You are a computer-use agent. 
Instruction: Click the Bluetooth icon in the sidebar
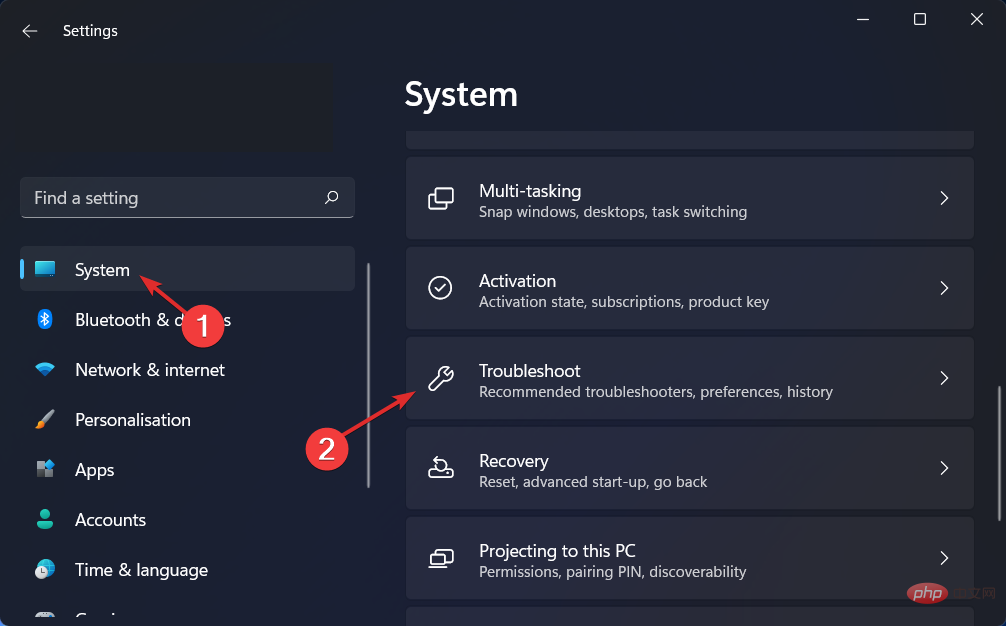tap(45, 319)
